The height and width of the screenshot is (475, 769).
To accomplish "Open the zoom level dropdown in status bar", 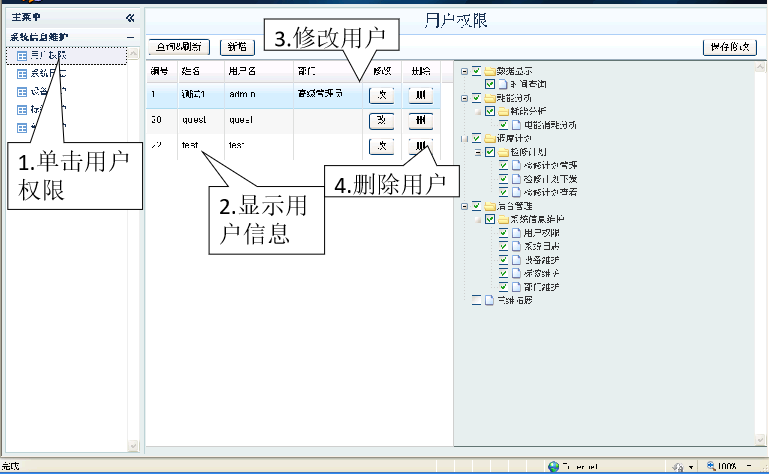I will [749, 466].
